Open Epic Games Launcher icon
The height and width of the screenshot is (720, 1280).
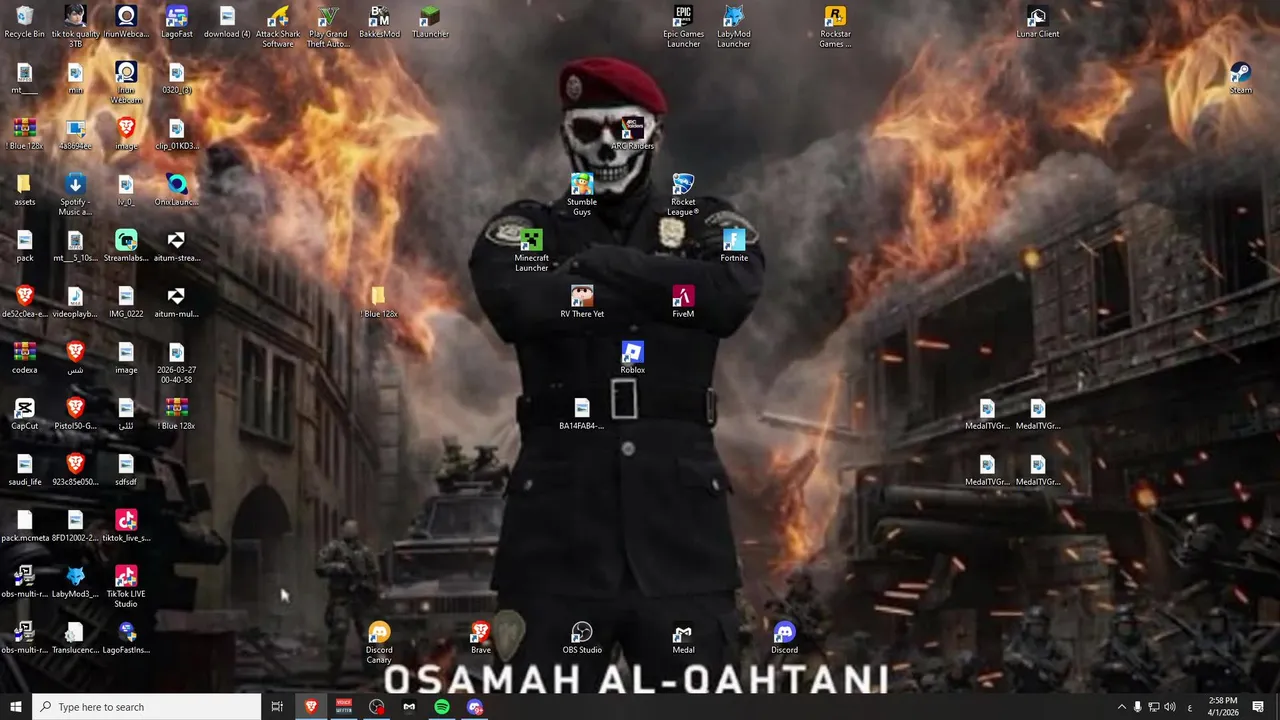pyautogui.click(x=683, y=26)
